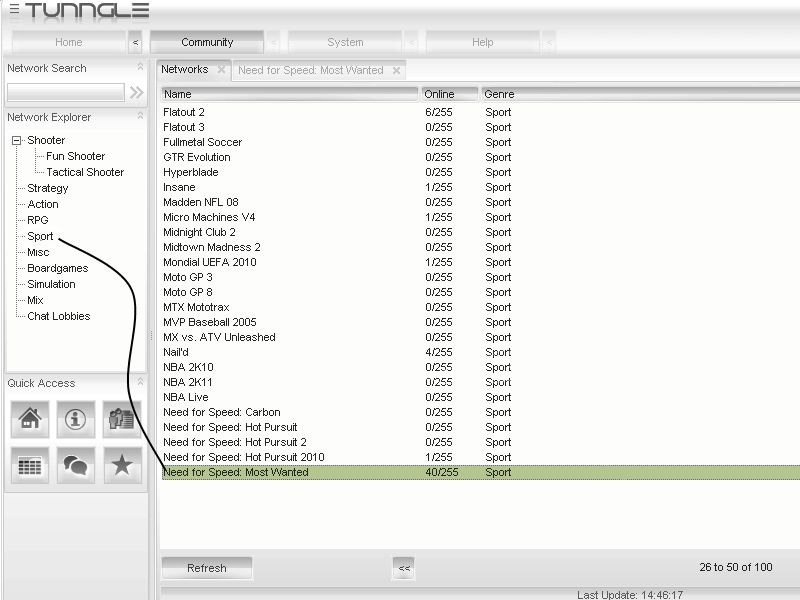Screen dimensions: 800x600
Task: Click the Info quick access icon
Action: tap(76, 420)
